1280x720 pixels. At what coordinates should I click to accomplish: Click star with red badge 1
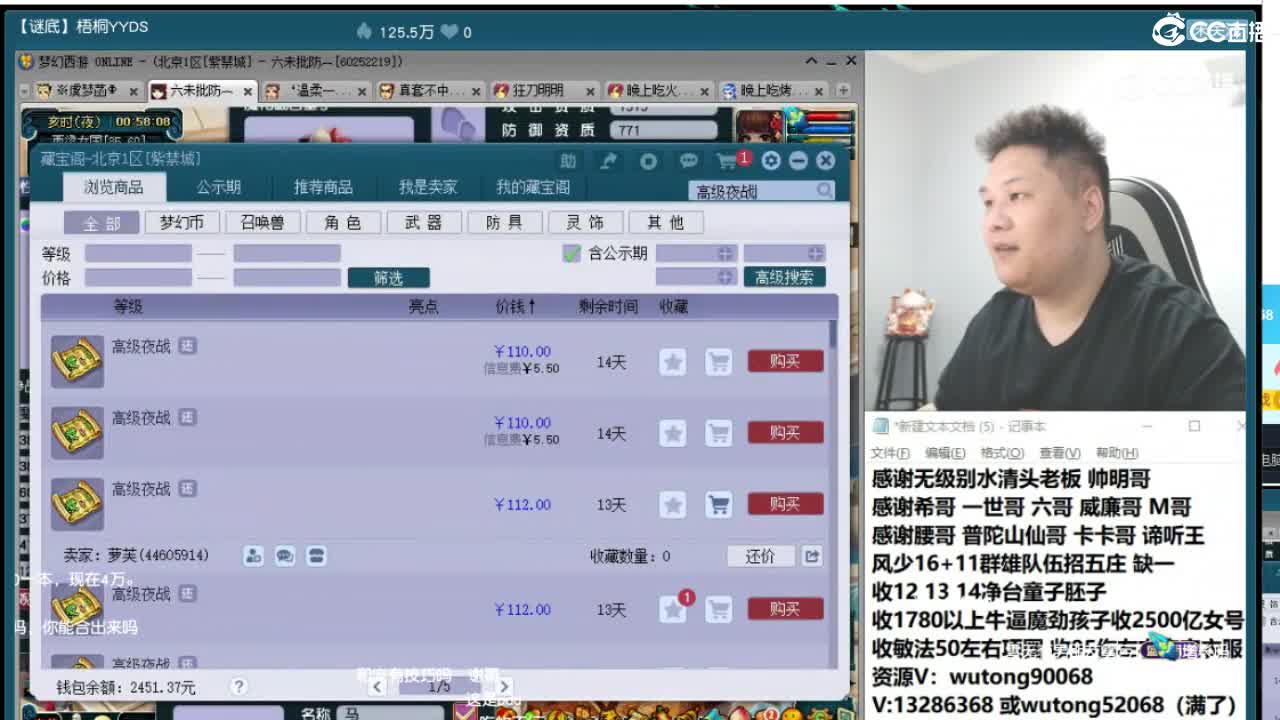tap(675, 607)
